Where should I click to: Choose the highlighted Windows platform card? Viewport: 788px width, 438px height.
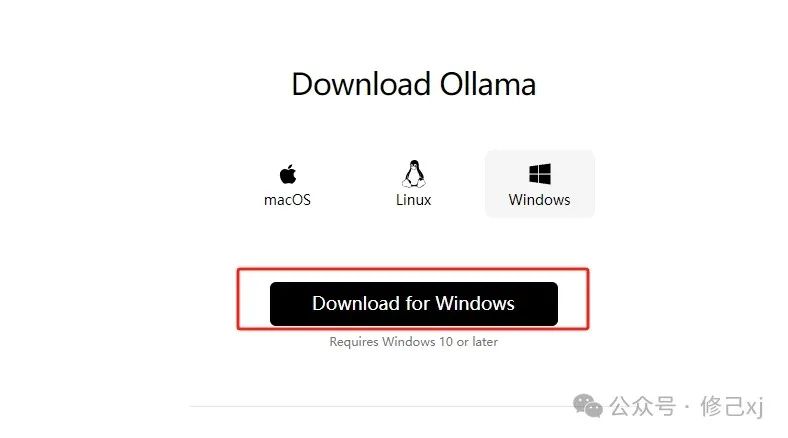pyautogui.click(x=540, y=184)
